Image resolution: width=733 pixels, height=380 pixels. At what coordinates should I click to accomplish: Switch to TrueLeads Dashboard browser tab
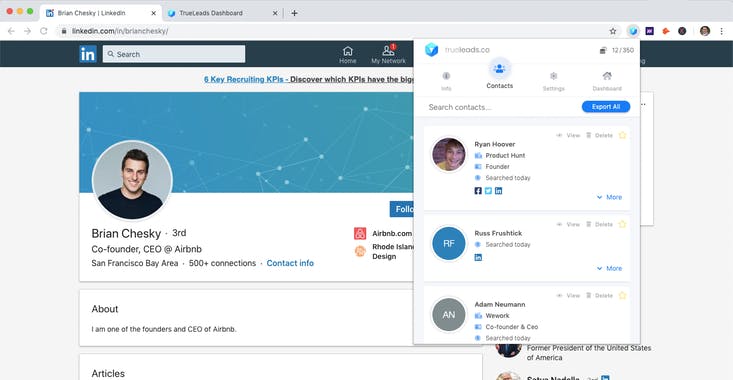coord(223,13)
